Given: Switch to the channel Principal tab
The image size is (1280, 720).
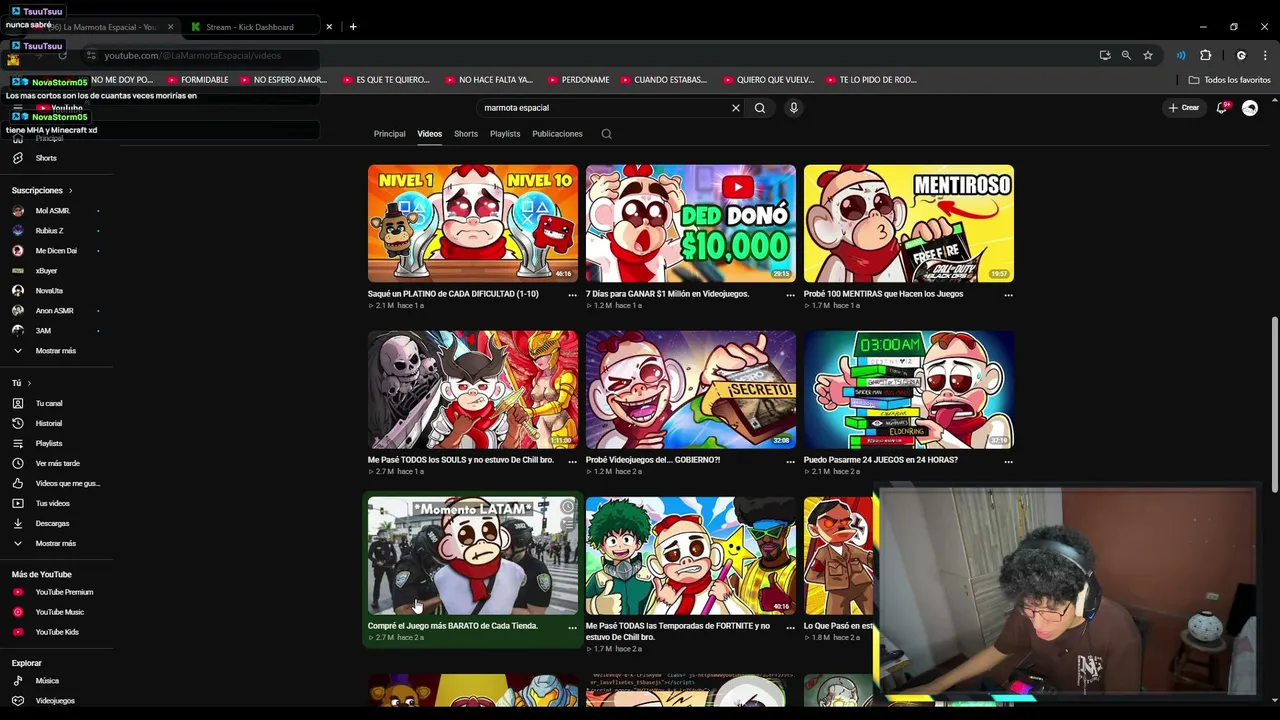Looking at the screenshot, I should pos(390,134).
